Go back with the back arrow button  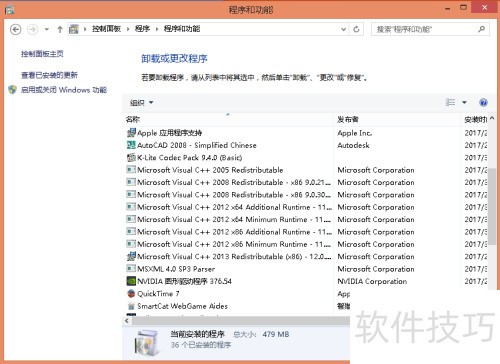tap(15, 29)
